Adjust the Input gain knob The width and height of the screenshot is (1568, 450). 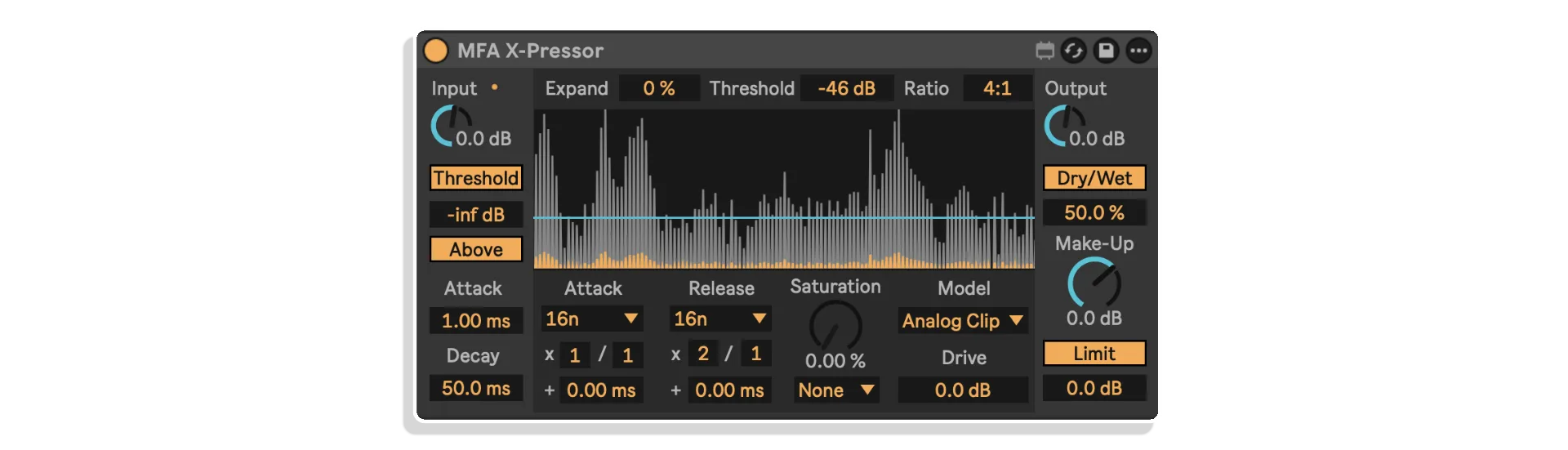tap(449, 126)
